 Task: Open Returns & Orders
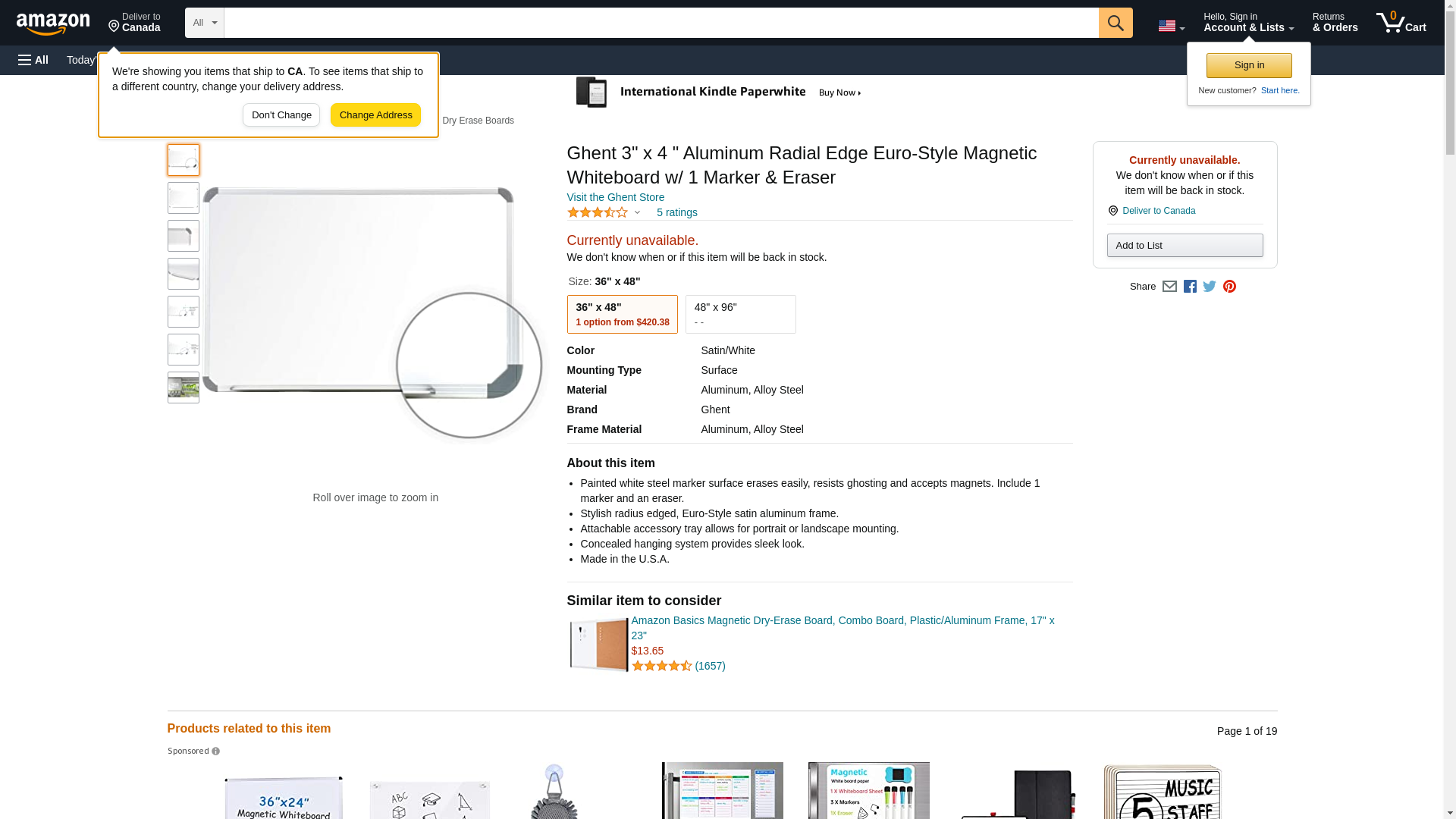tap(1335, 23)
